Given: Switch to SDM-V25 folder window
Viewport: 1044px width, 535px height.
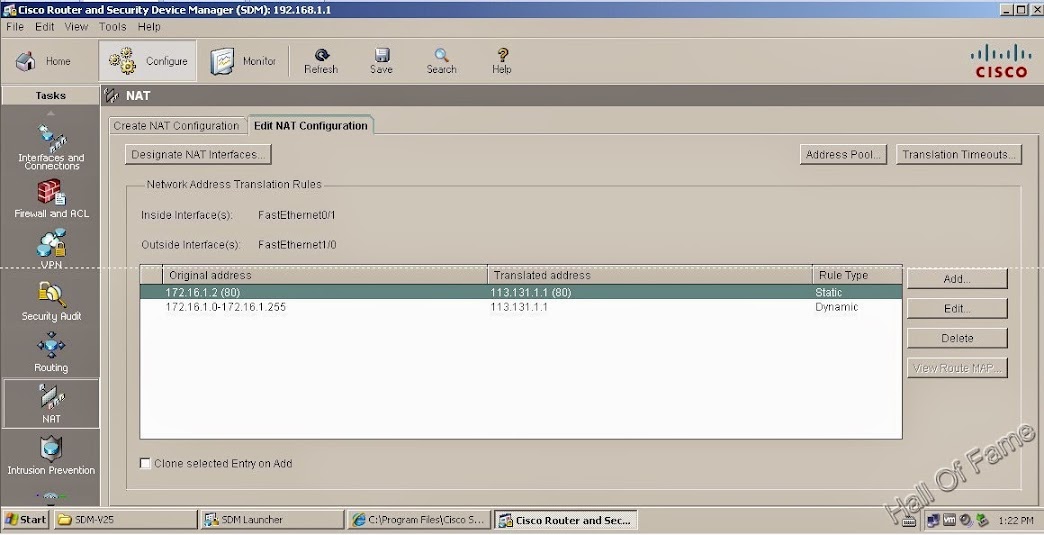Looking at the screenshot, I should (125, 520).
